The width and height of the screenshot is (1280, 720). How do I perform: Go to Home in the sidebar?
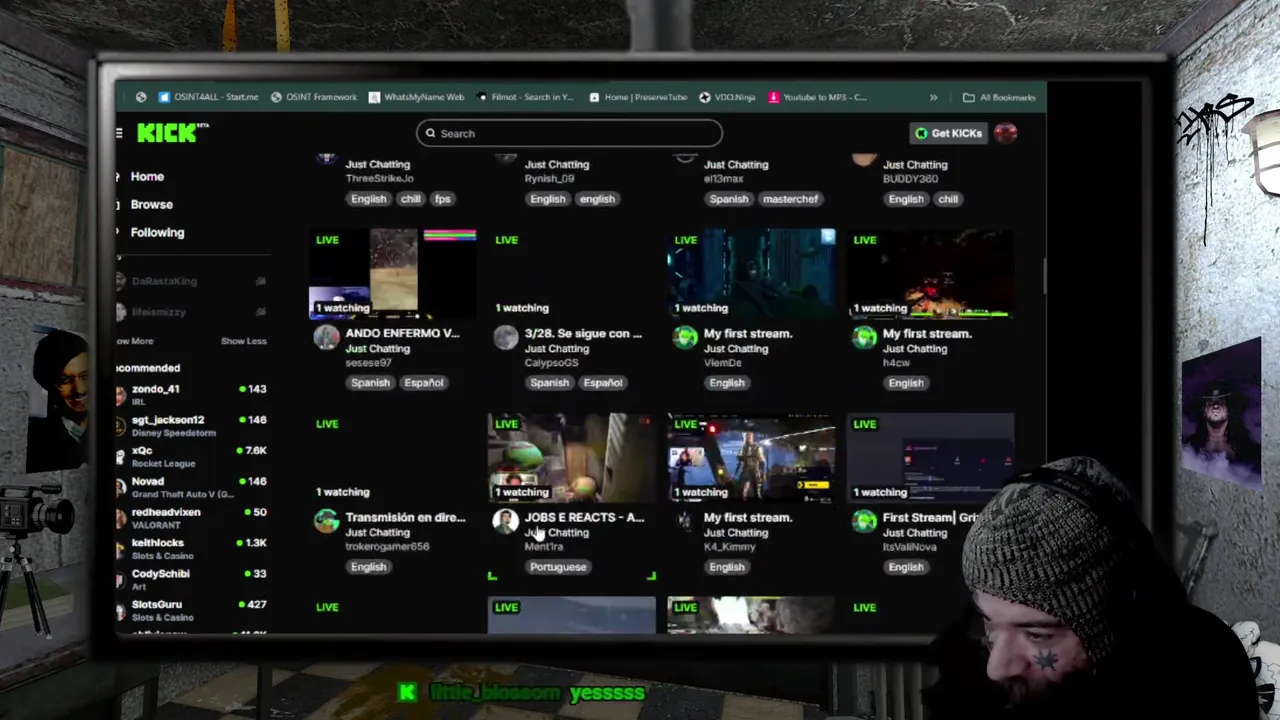147,176
